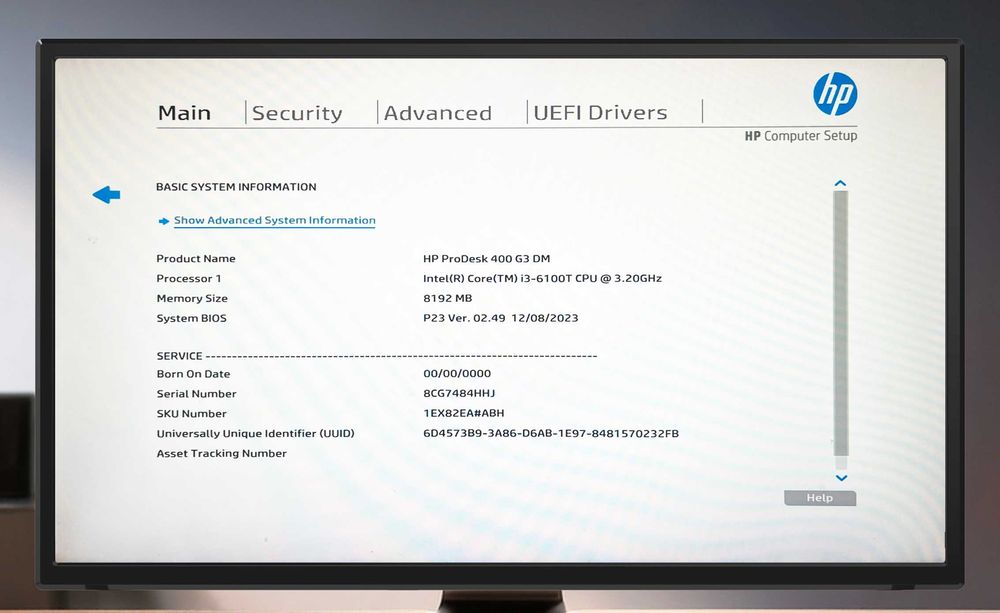Image resolution: width=1000 pixels, height=613 pixels.
Task: Select the Main tab
Action: click(184, 113)
